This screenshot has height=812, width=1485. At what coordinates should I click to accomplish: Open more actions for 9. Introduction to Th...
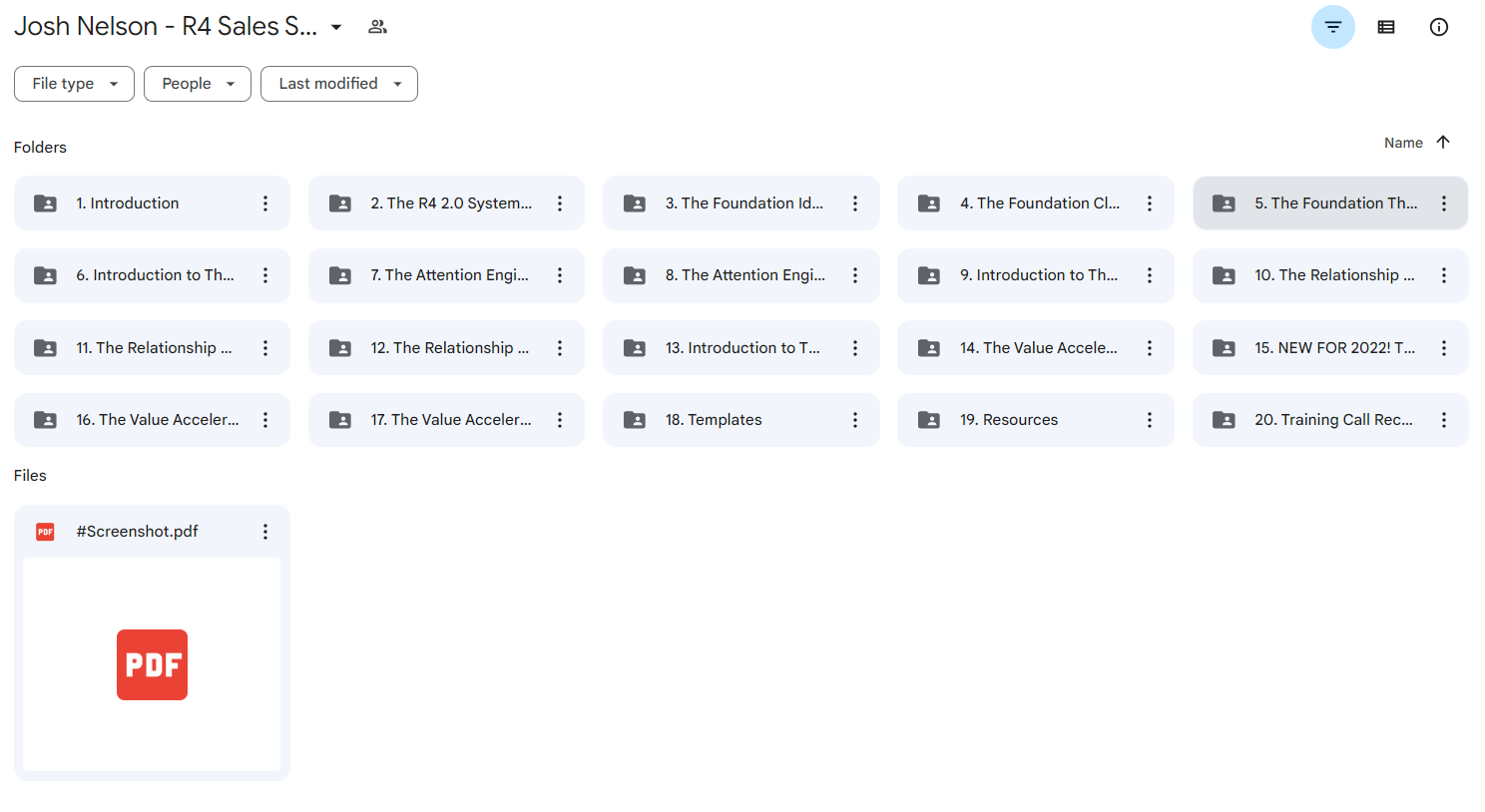point(1150,275)
